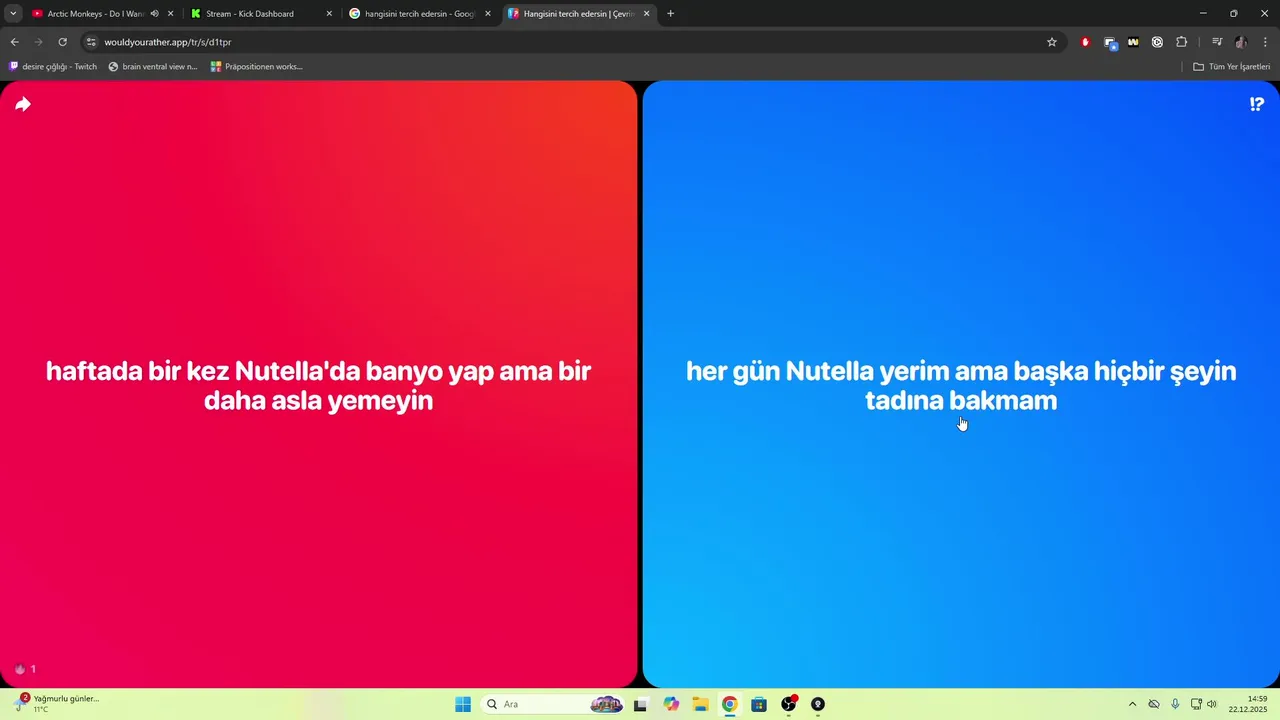Open the red hand ad-blocker extension
The height and width of the screenshot is (720, 1280).
click(1085, 42)
